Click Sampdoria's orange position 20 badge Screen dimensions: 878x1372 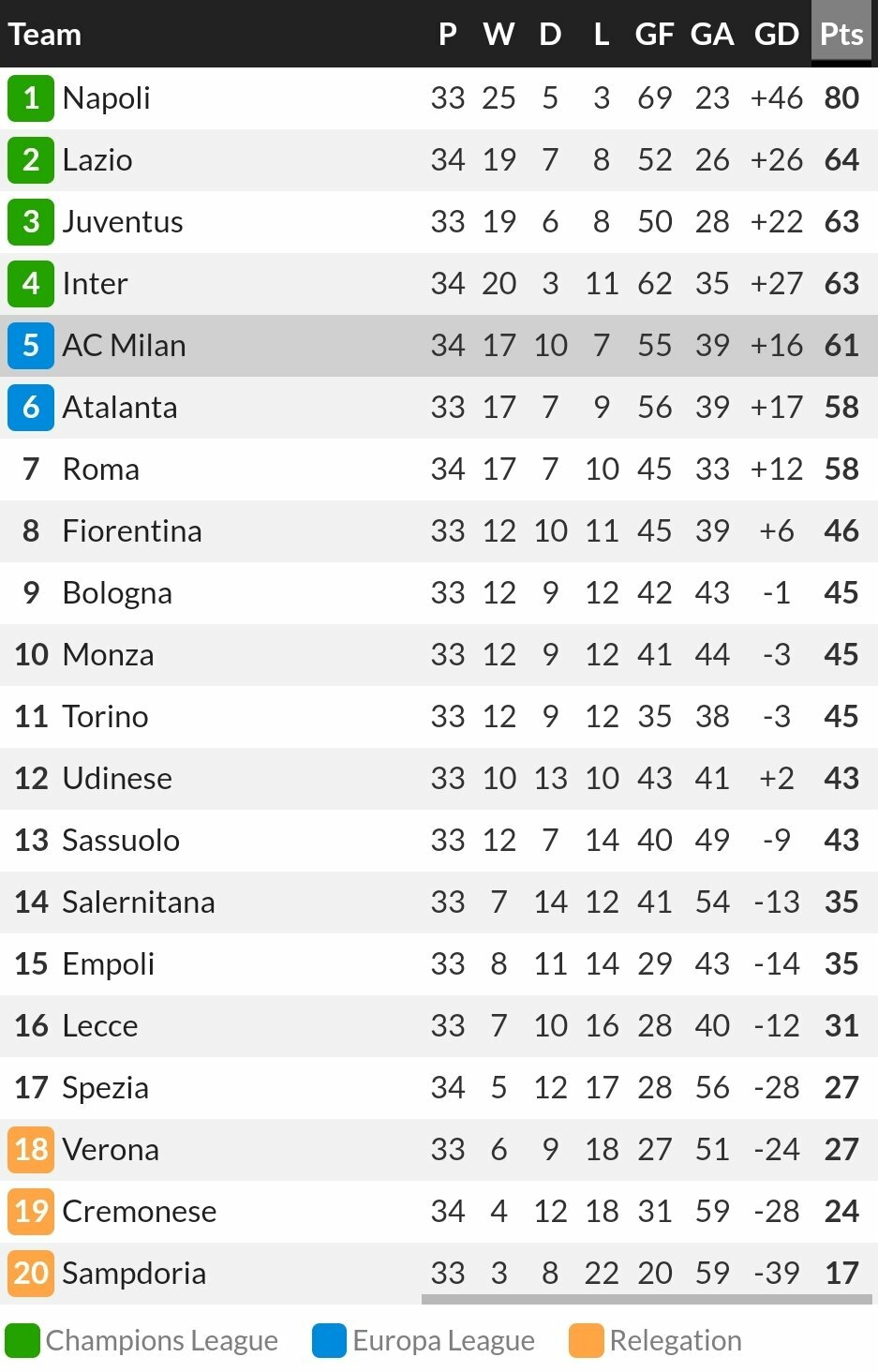[x=31, y=1273]
